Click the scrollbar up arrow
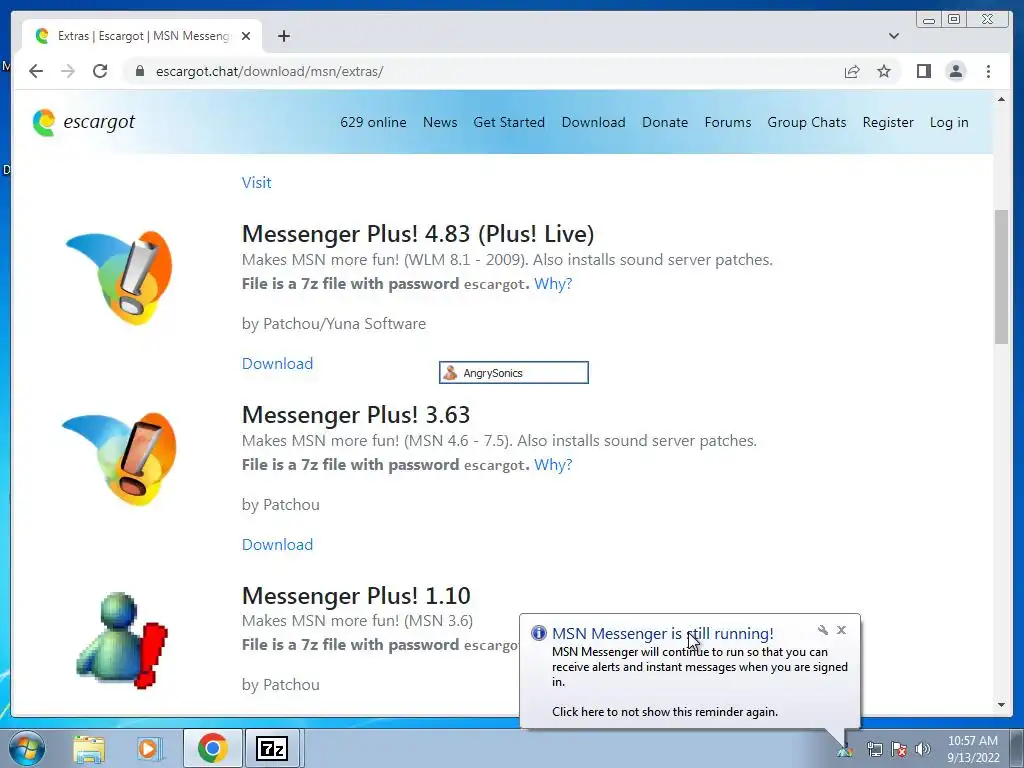 [x=1001, y=99]
